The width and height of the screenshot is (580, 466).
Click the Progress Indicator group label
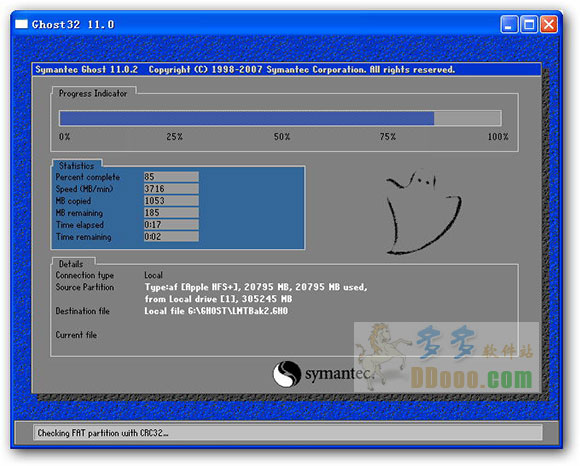(x=93, y=94)
